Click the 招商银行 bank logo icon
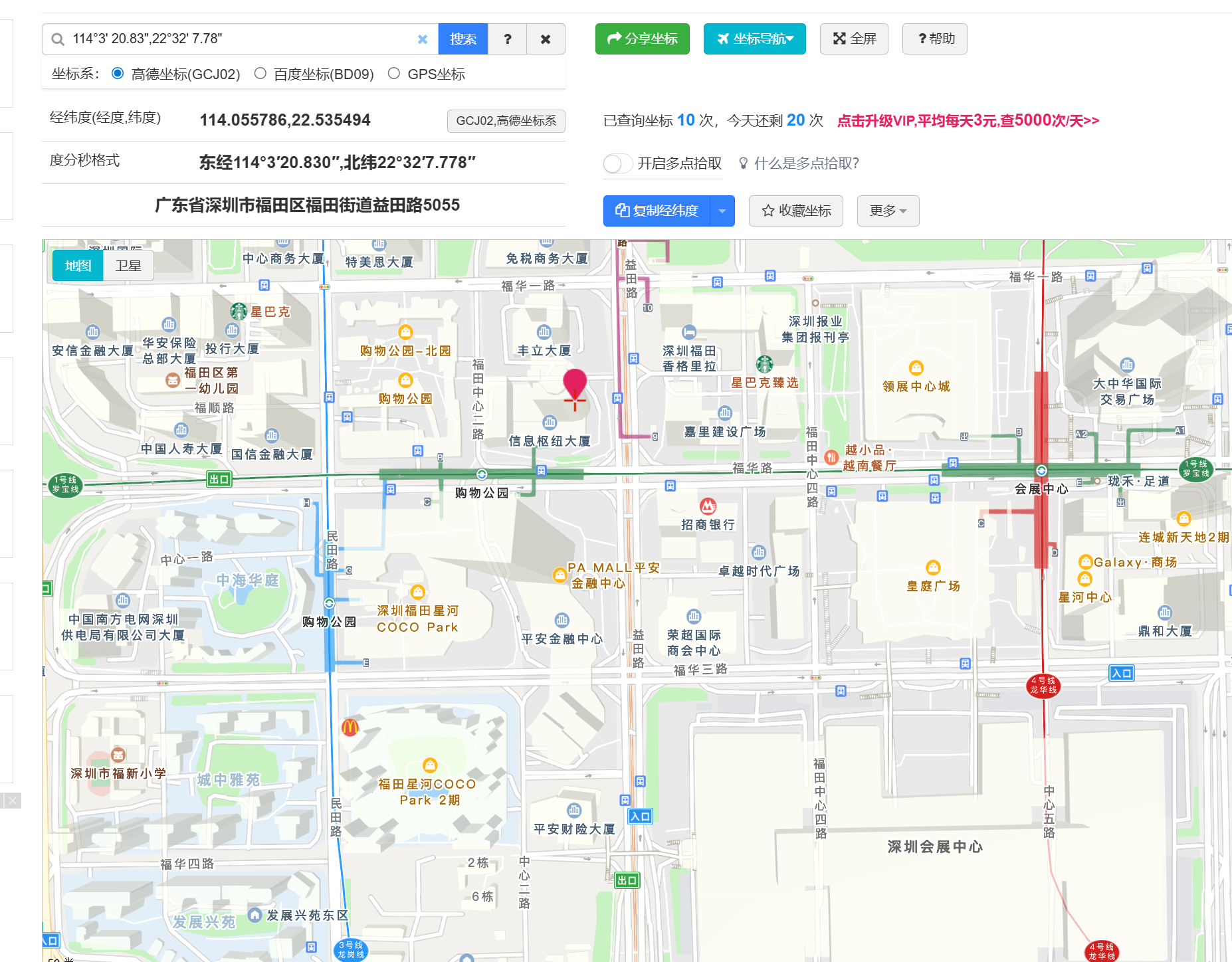 708,506
